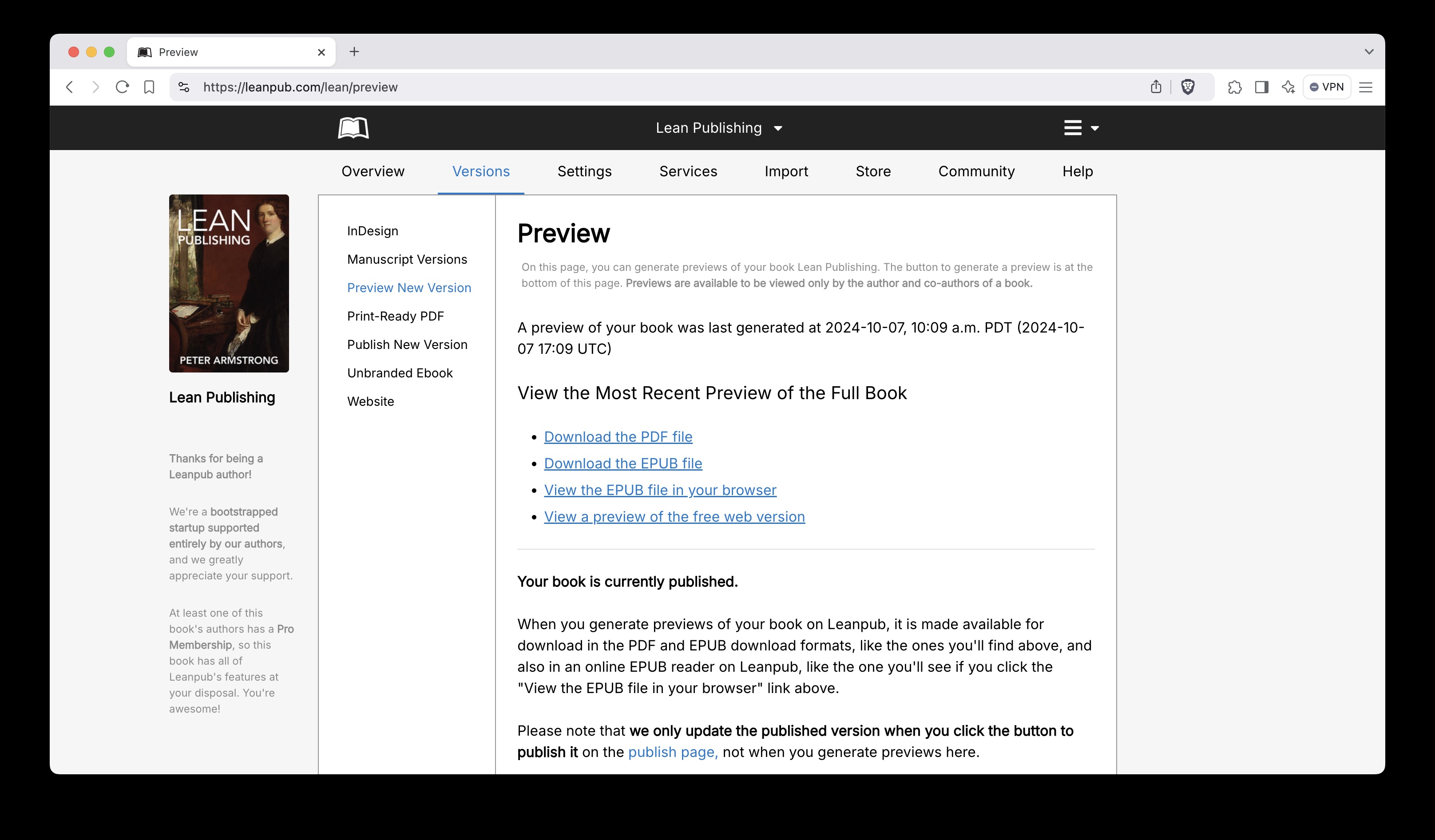The width and height of the screenshot is (1435, 840).
Task: Bookmark this page using the bookmark icon
Action: coord(149,87)
